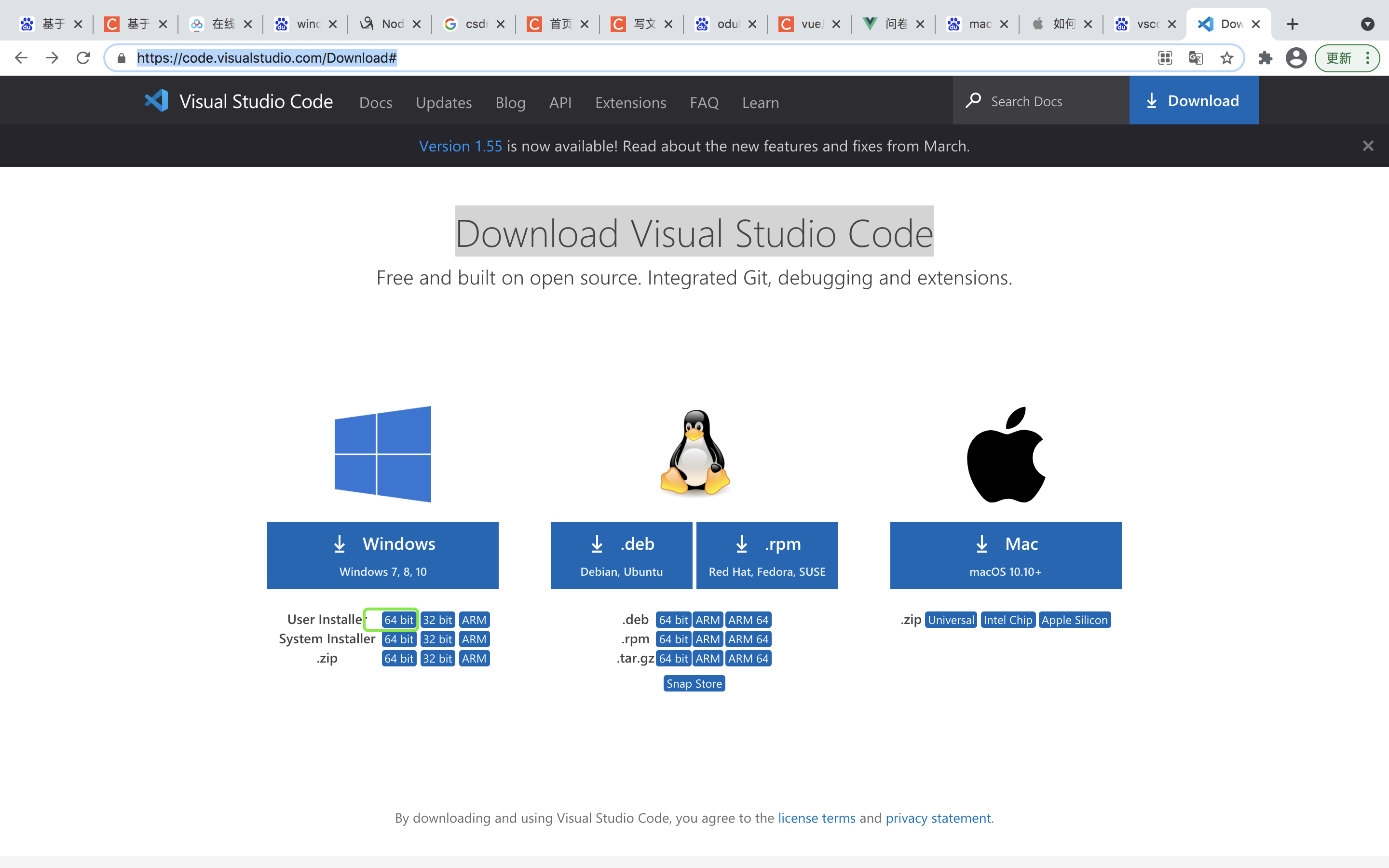This screenshot has width=1389, height=868.
Task: Click the Search Docs field
Action: 1041,101
